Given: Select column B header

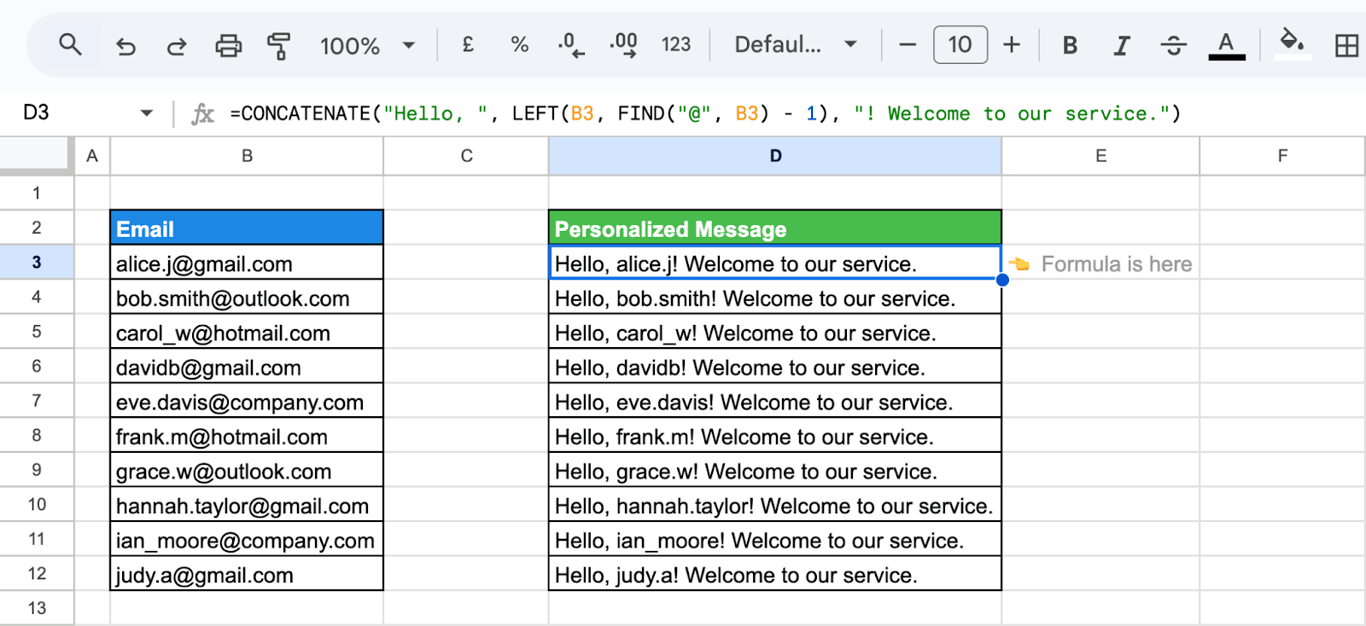Looking at the screenshot, I should (x=247, y=155).
